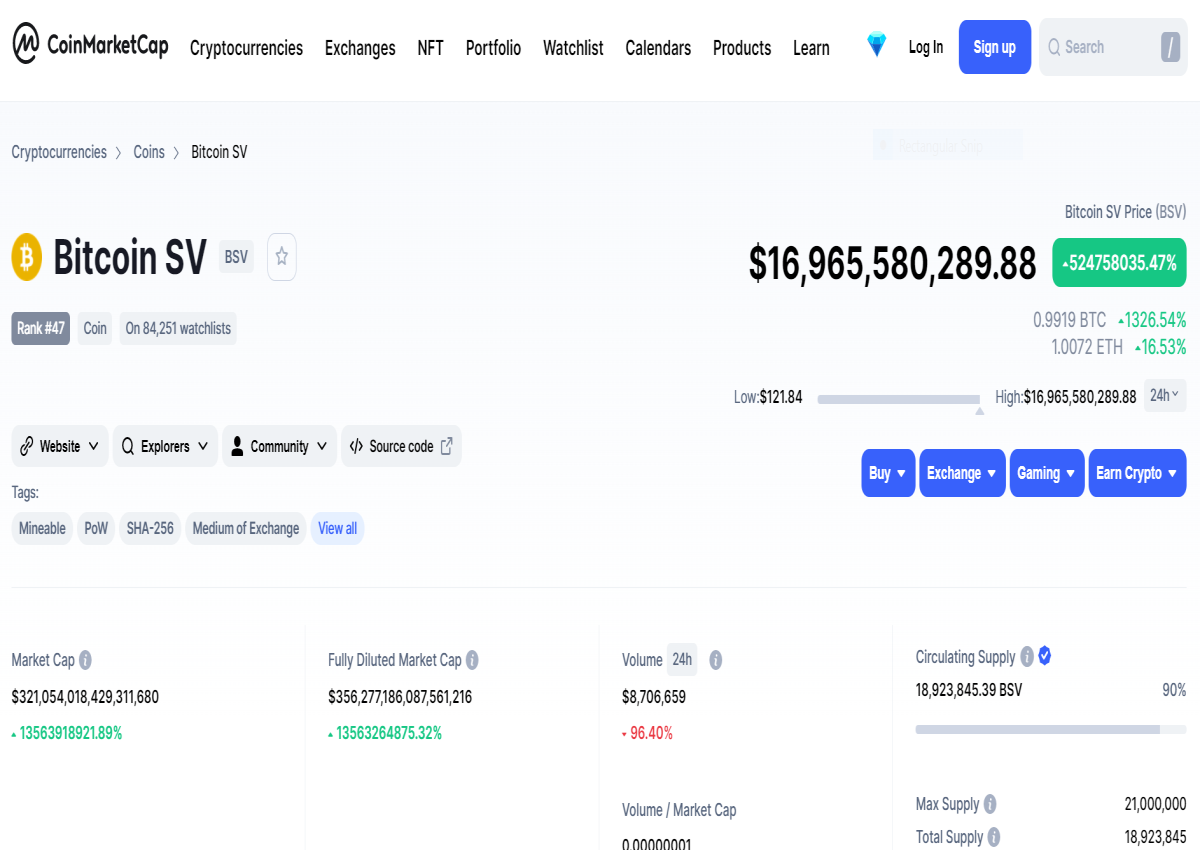
Task: Click the CoinMarketCap logo
Action: (x=90, y=45)
